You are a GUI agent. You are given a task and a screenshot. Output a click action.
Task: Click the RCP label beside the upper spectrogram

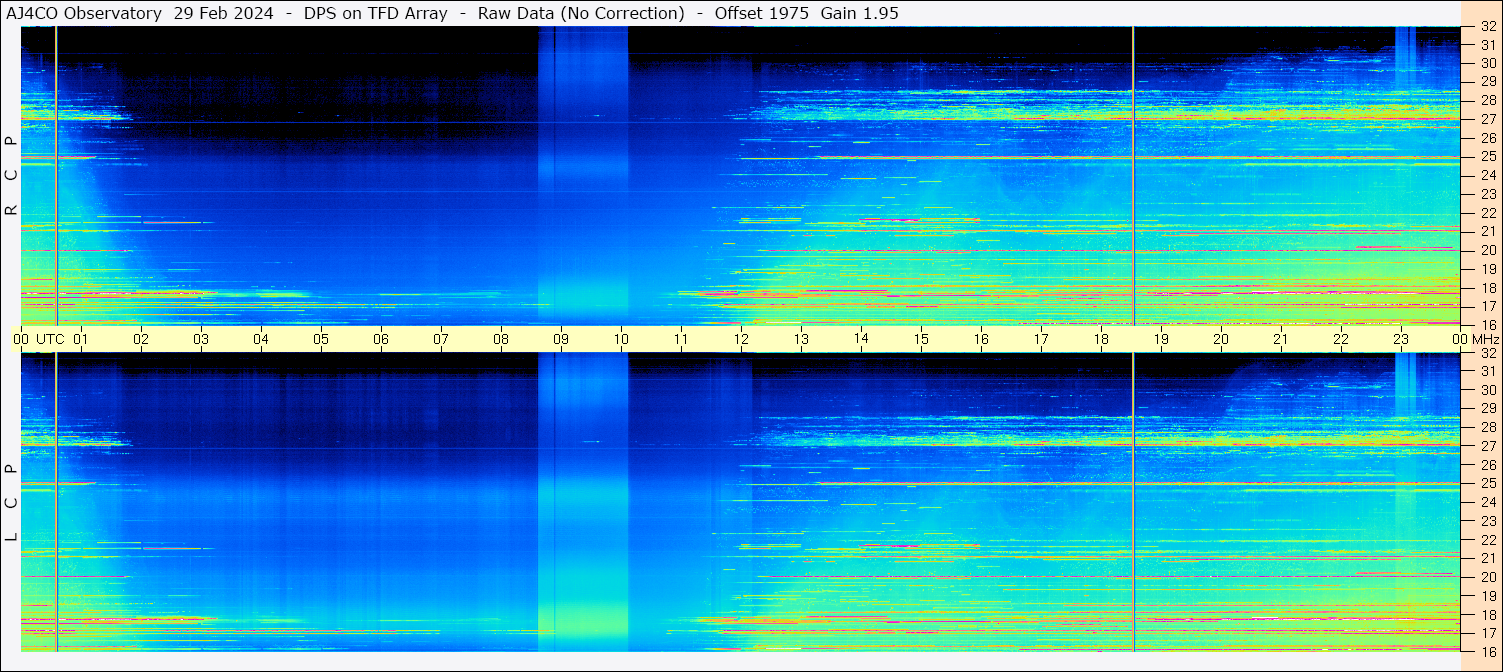11,175
